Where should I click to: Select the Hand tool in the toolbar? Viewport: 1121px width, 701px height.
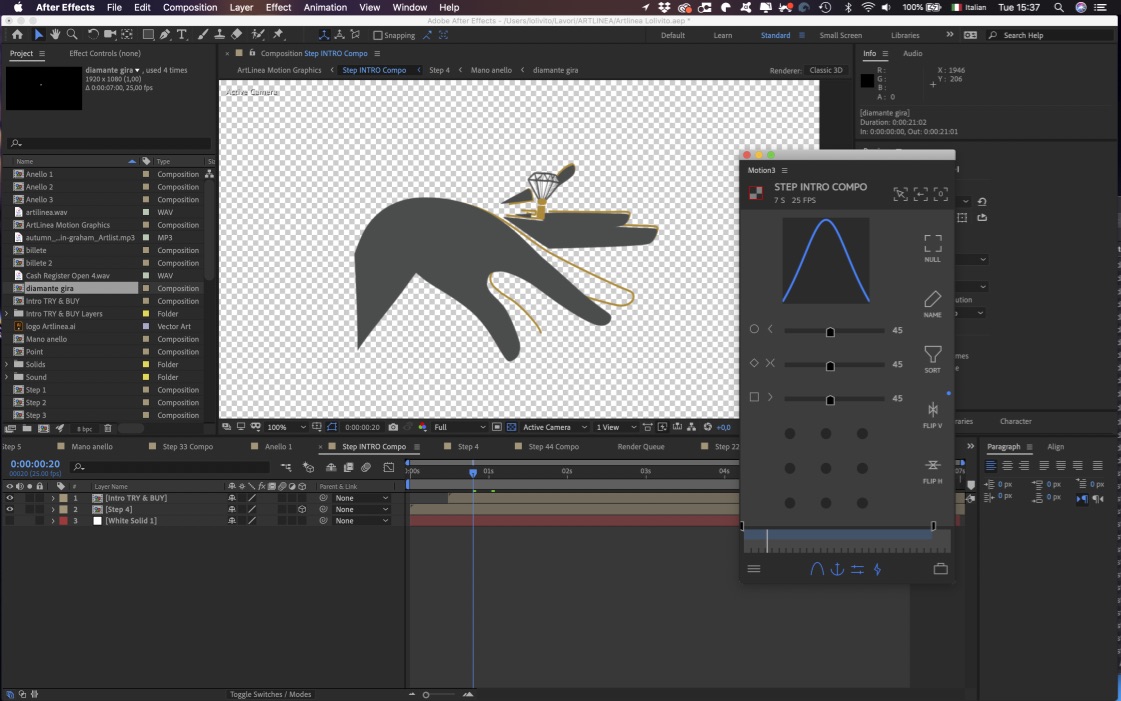55,34
